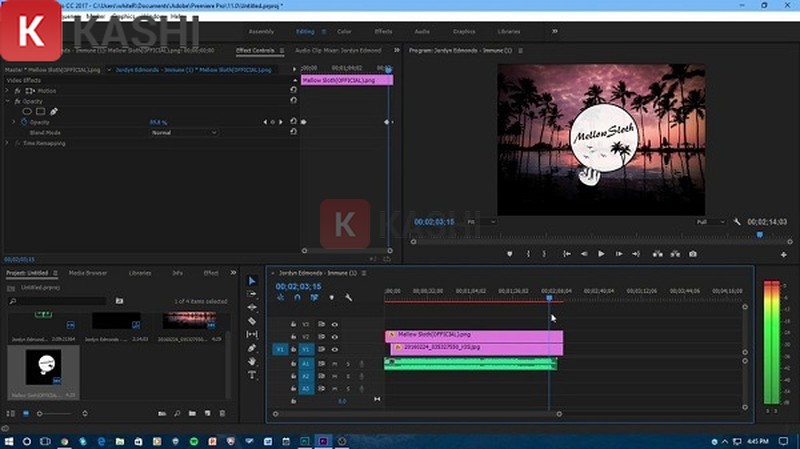Select the Hand tool

click(x=252, y=361)
